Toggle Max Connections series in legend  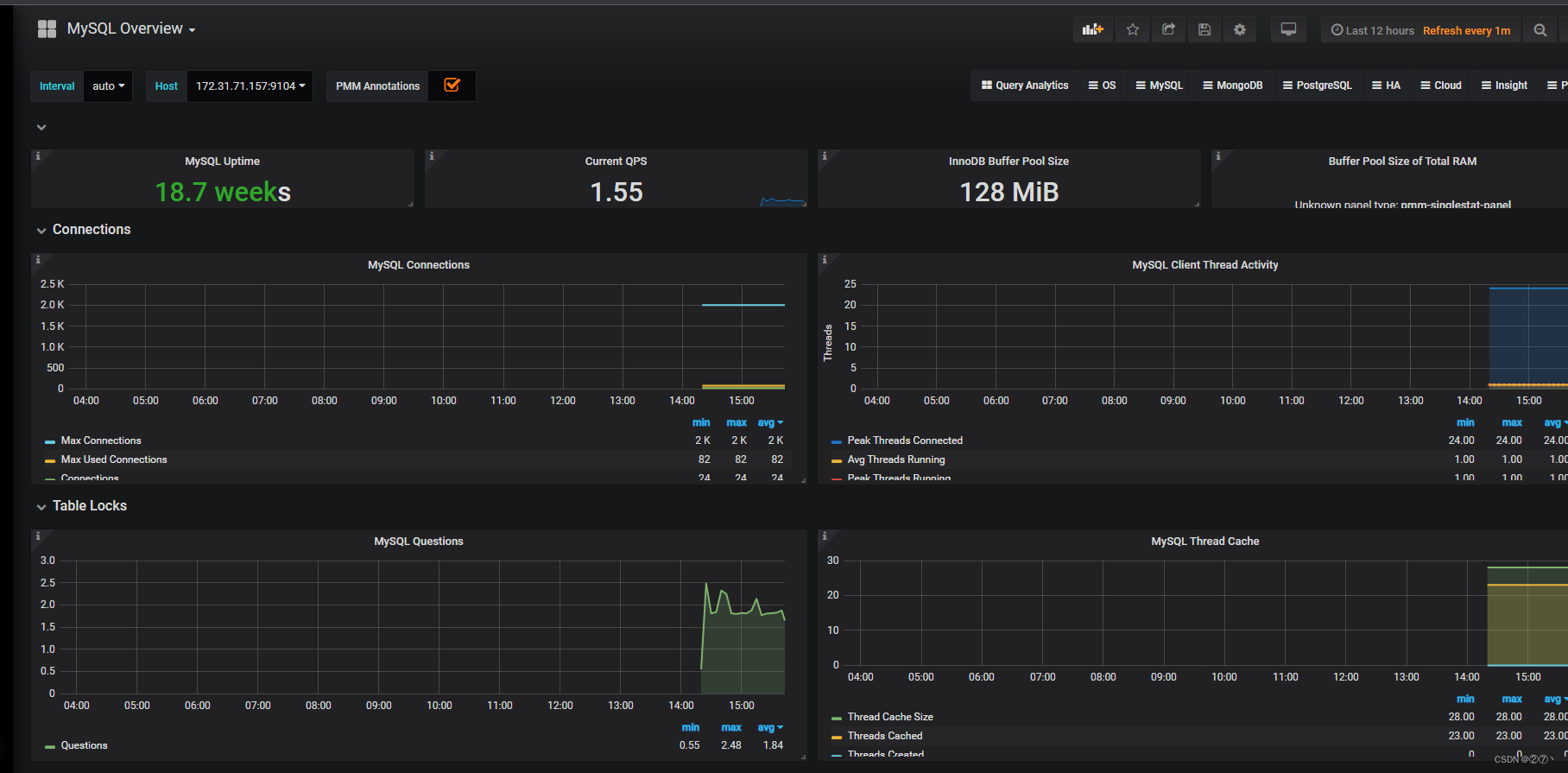coord(101,440)
